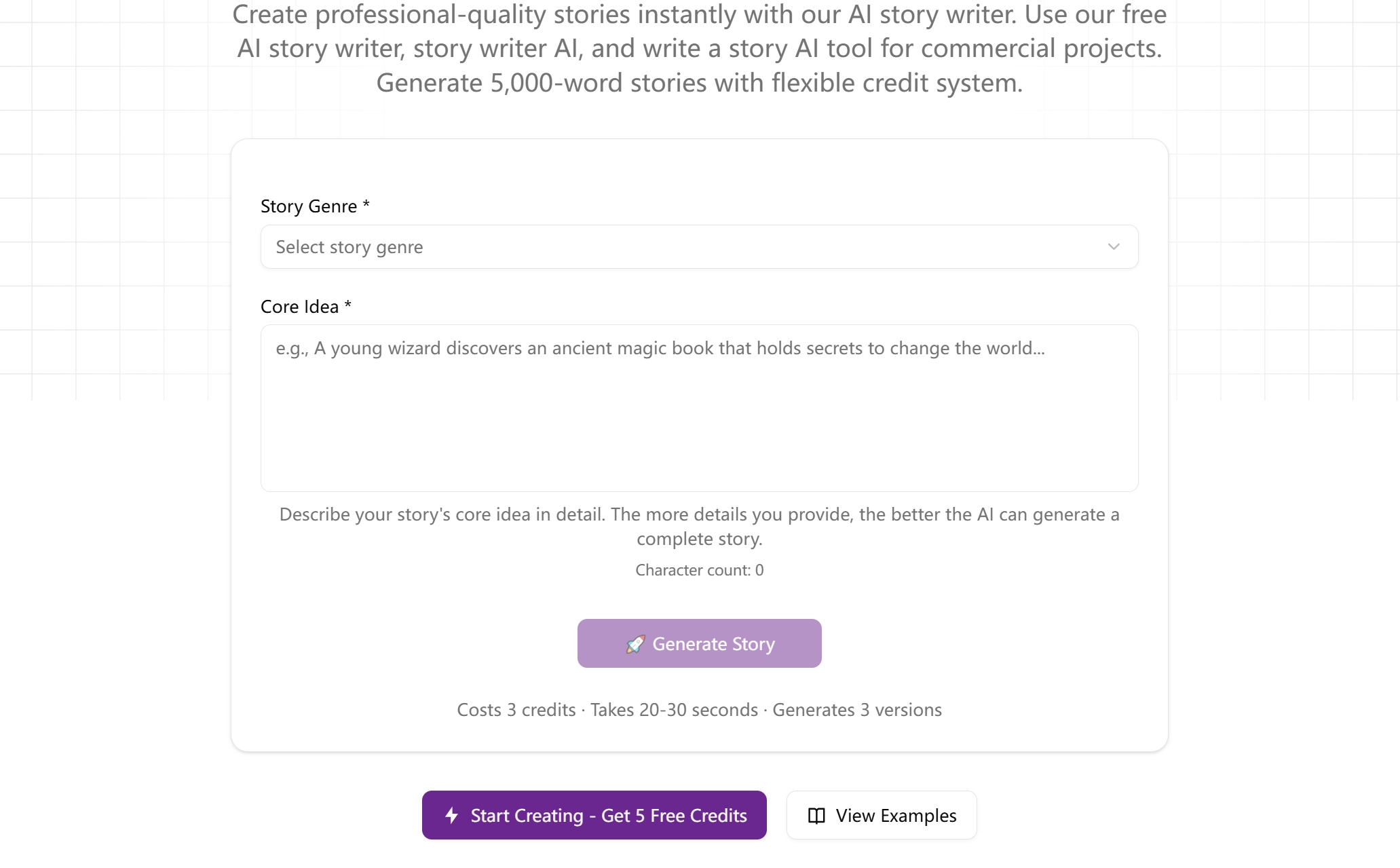Focus the Core Idea text area
Screen dimensions: 1400x868
coord(699,421)
